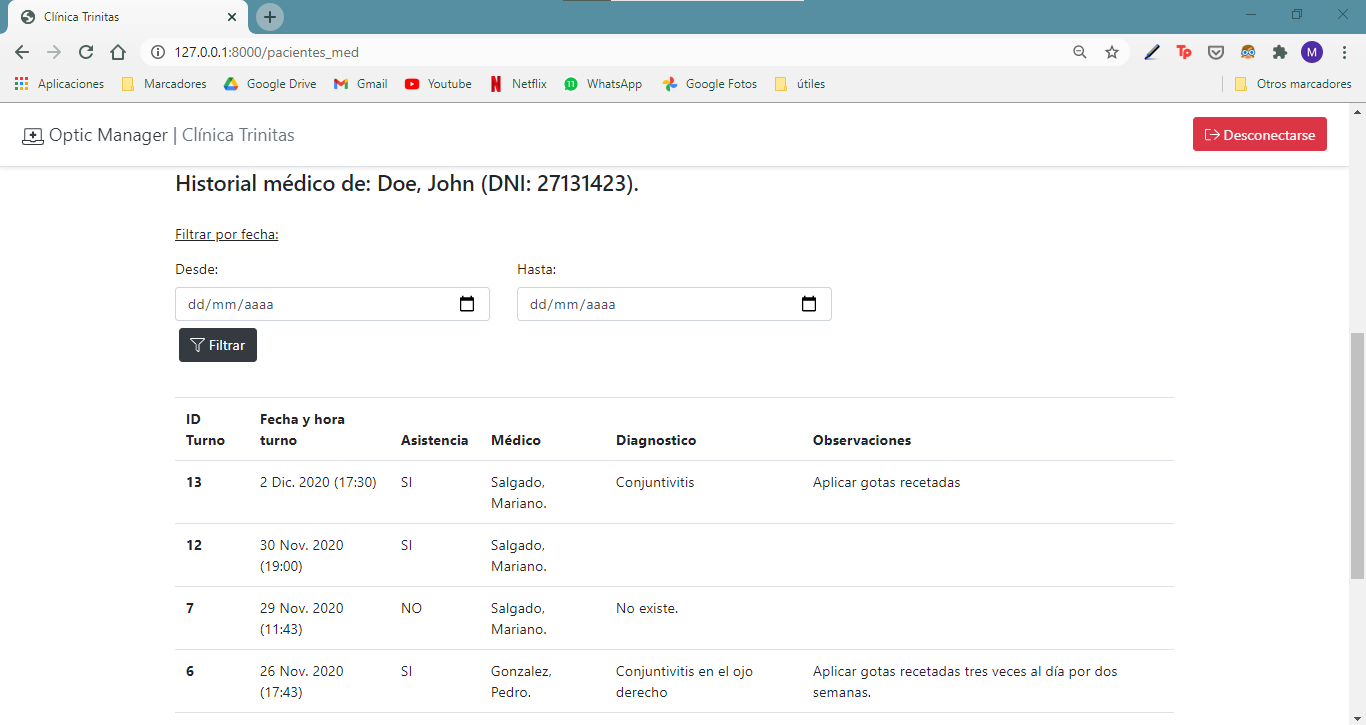
Task: Click the owl-face extension icon
Action: (1248, 52)
